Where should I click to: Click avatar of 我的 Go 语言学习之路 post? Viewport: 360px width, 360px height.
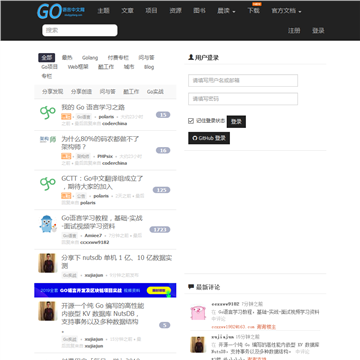tap(48, 113)
